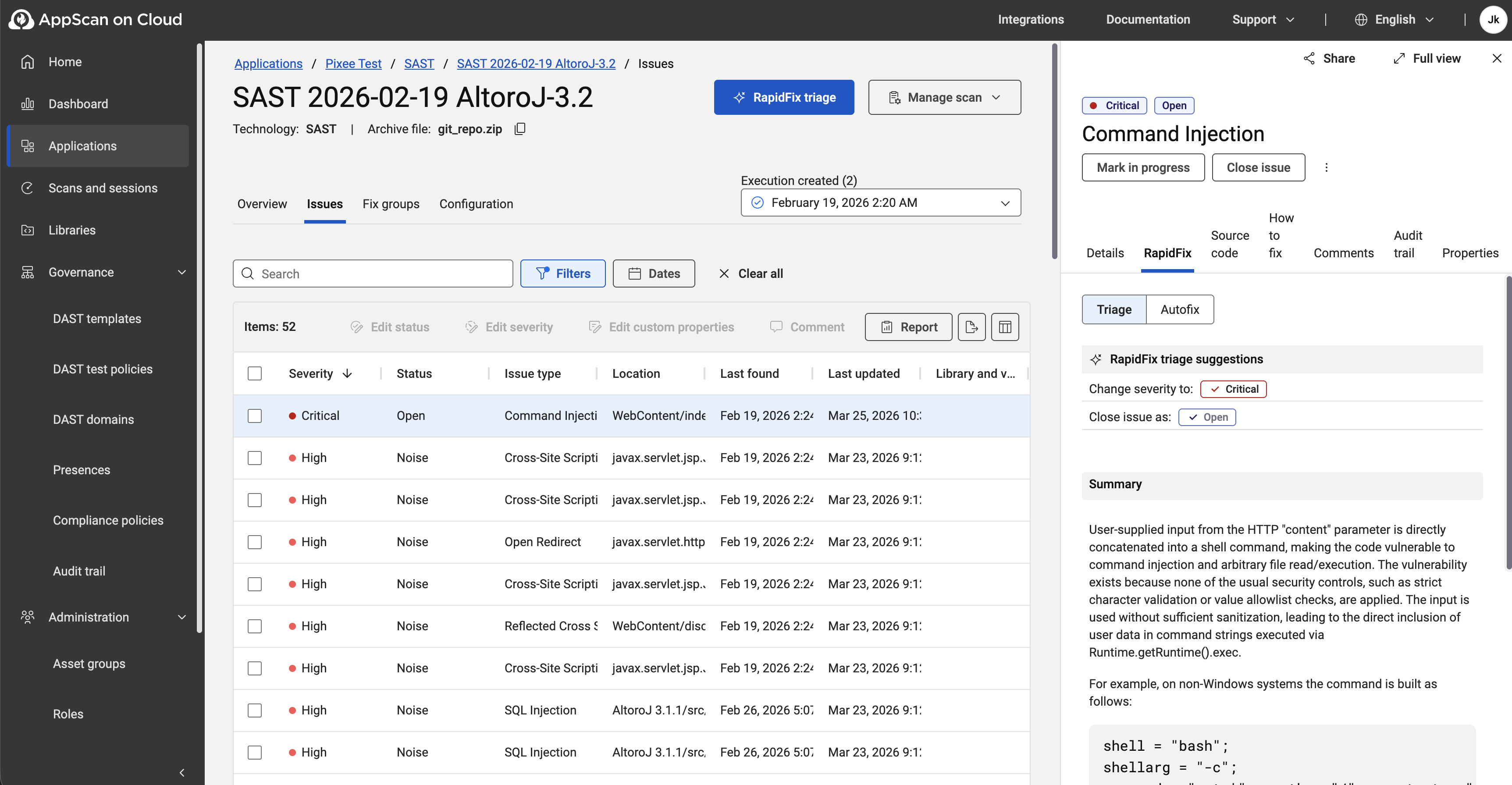This screenshot has width=1512, height=785.
Task: Generate a Report
Action: point(908,327)
